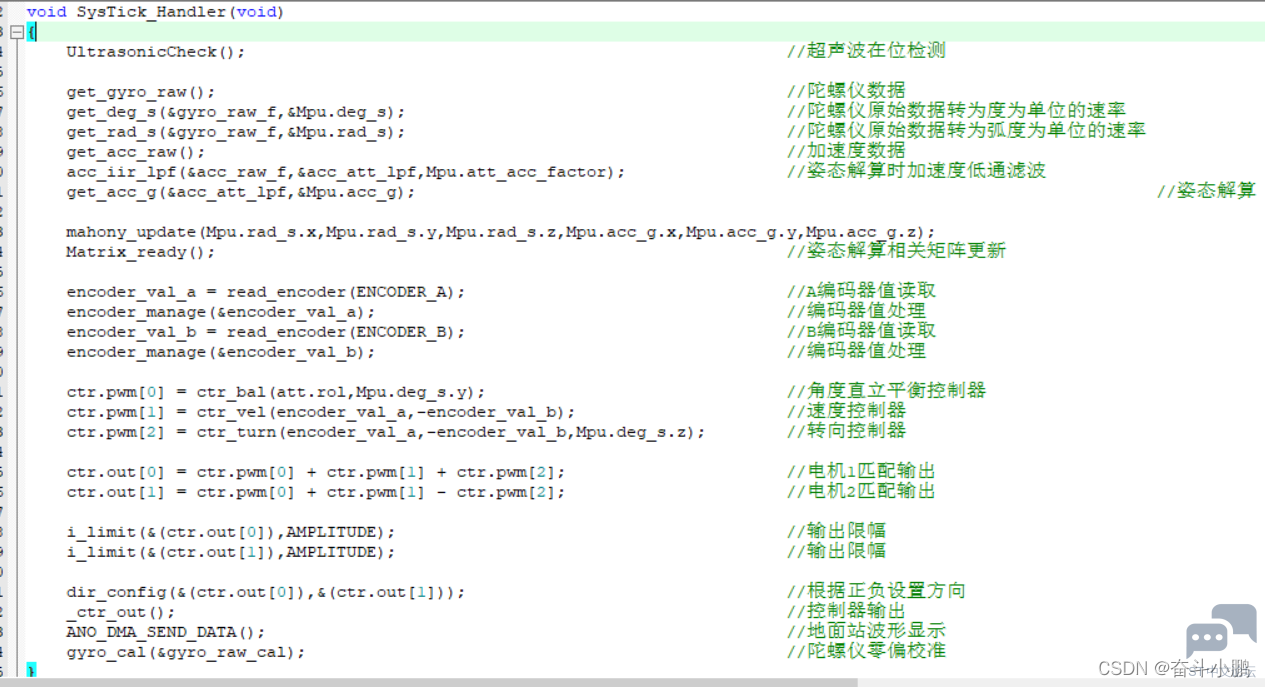This screenshot has width=1265, height=687.
Task: Select the 'i_limit(&(ctr.out[1]),AMPLITUDE);' line
Action: click(230, 551)
